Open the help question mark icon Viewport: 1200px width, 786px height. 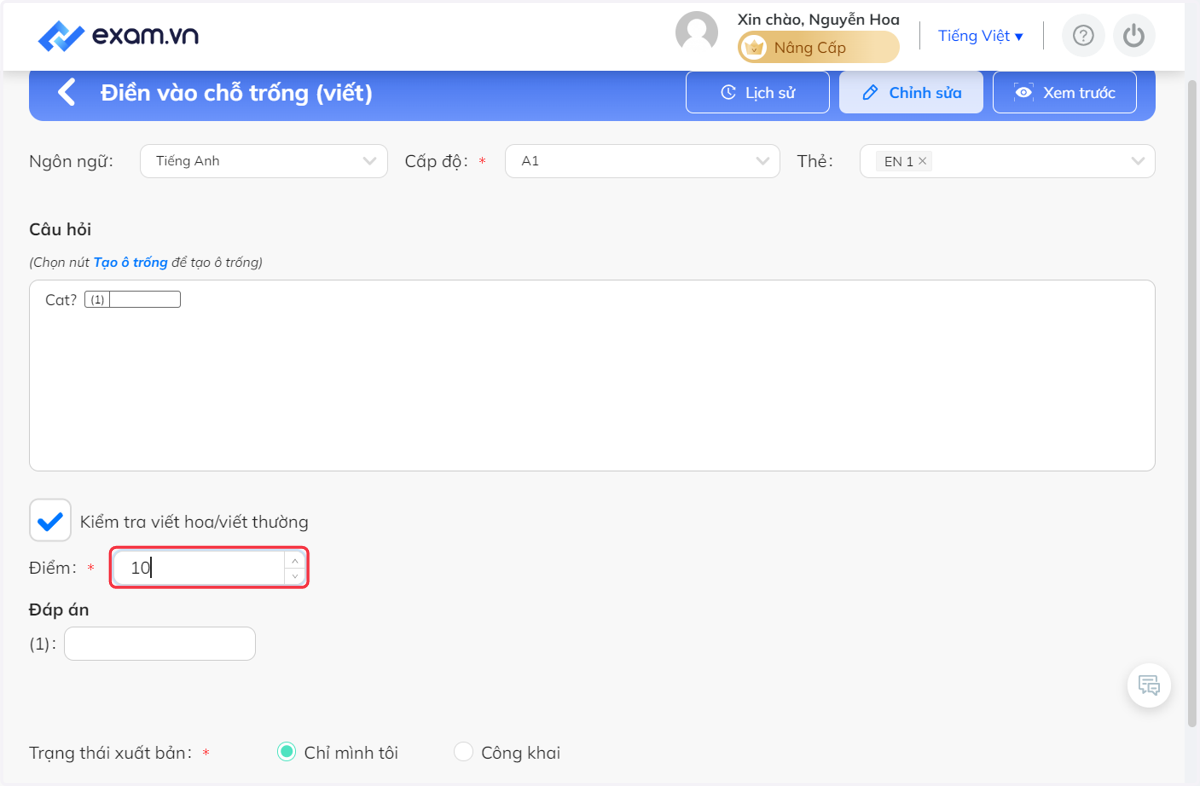pos(1083,36)
